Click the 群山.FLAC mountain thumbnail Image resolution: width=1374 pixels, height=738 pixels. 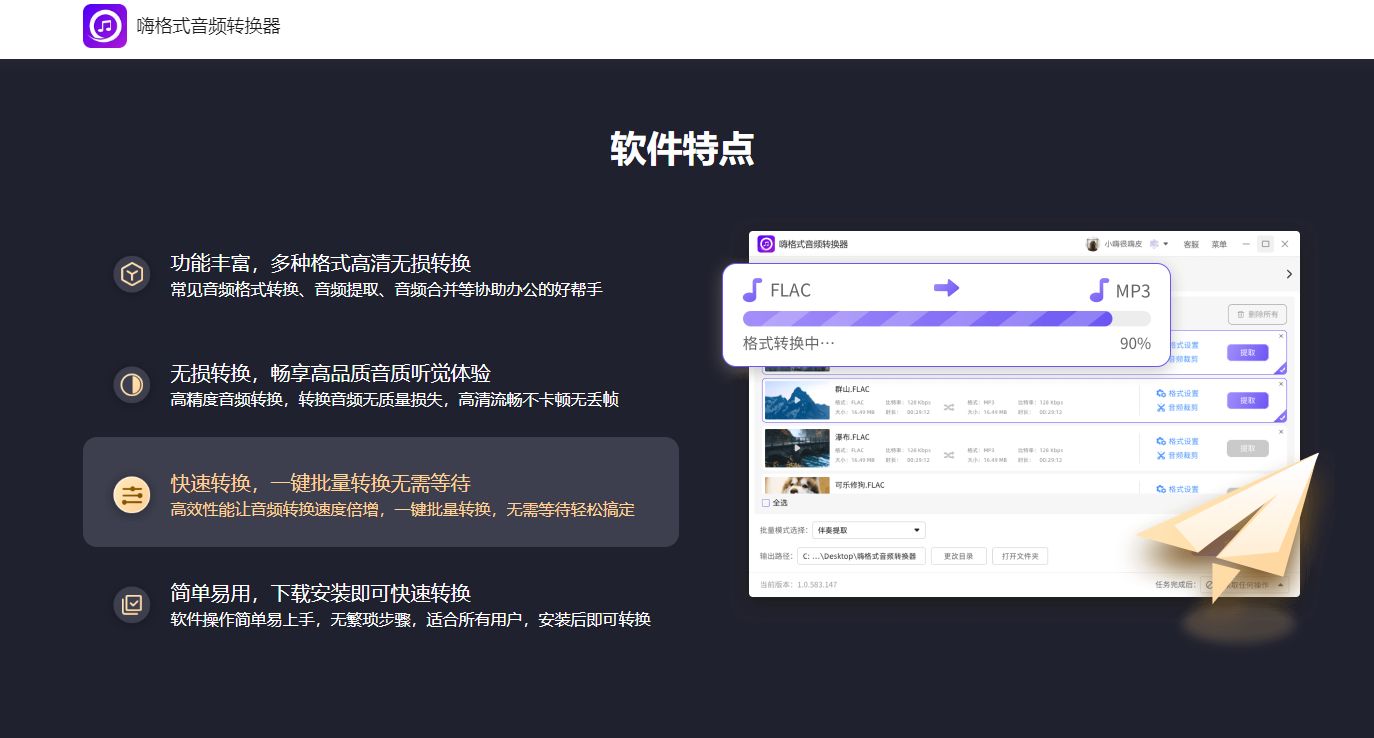pos(797,400)
